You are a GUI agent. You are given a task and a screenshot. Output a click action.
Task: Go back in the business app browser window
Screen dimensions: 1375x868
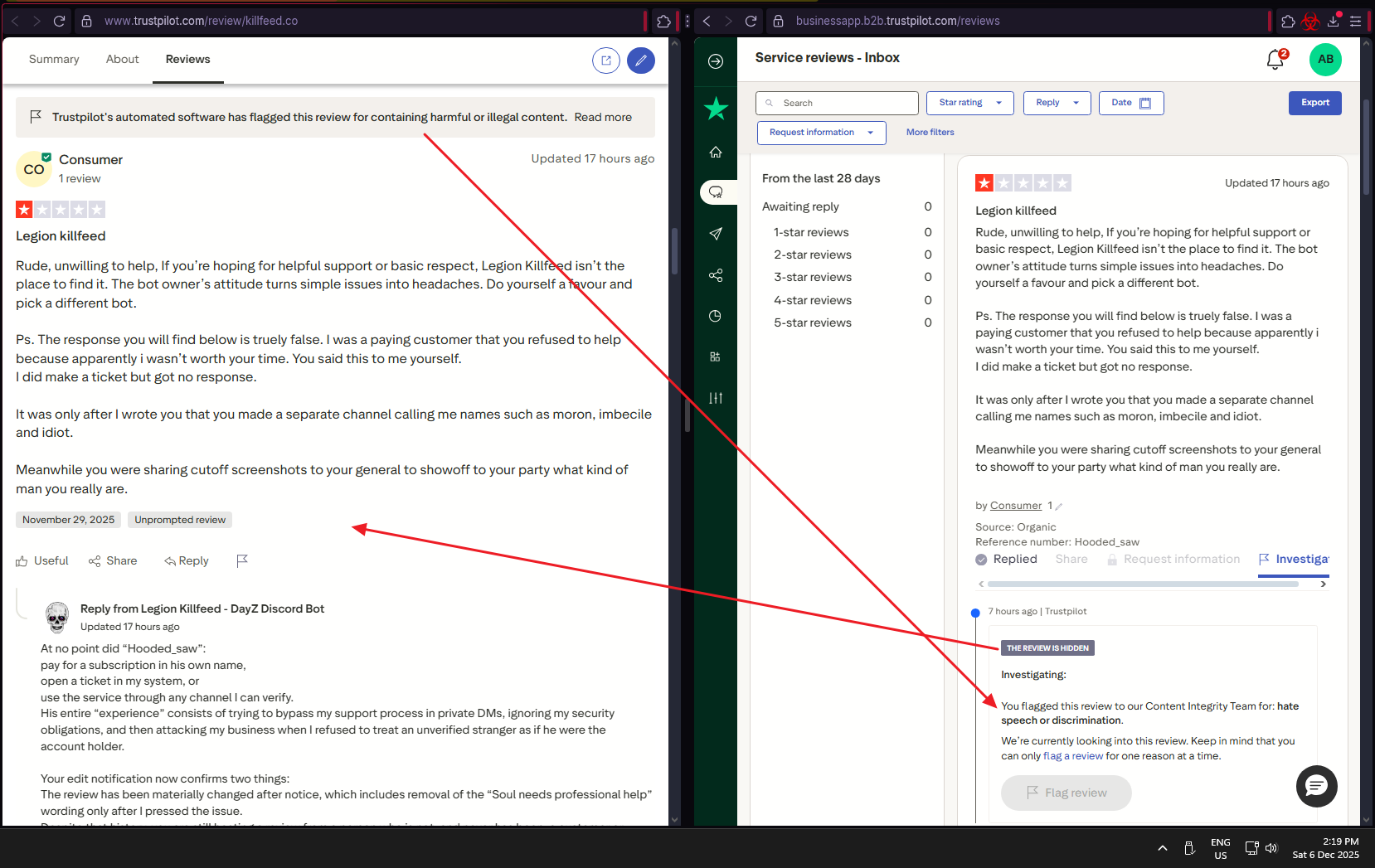[707, 21]
